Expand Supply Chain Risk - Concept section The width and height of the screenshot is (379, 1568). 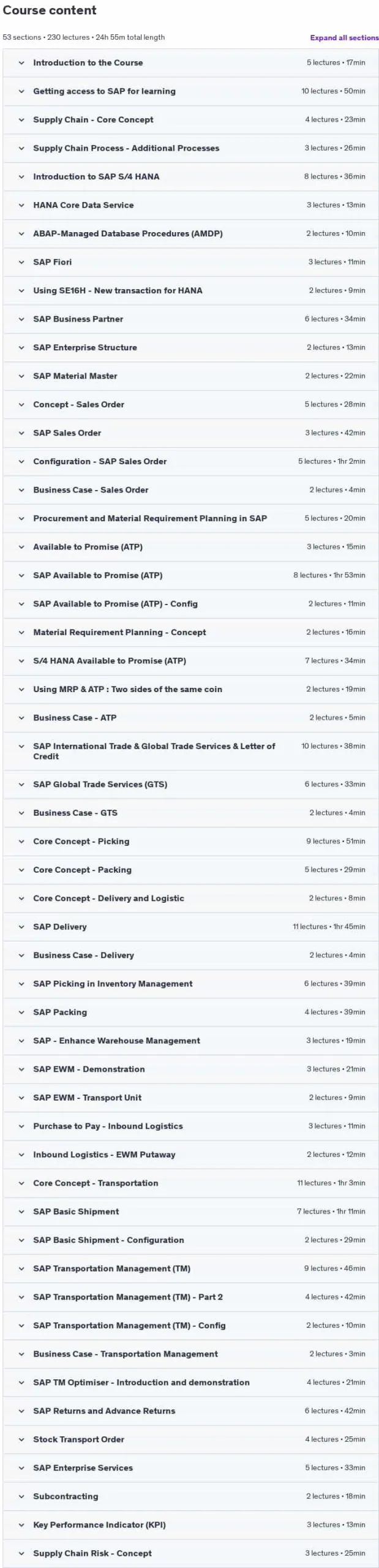[x=190, y=1553]
